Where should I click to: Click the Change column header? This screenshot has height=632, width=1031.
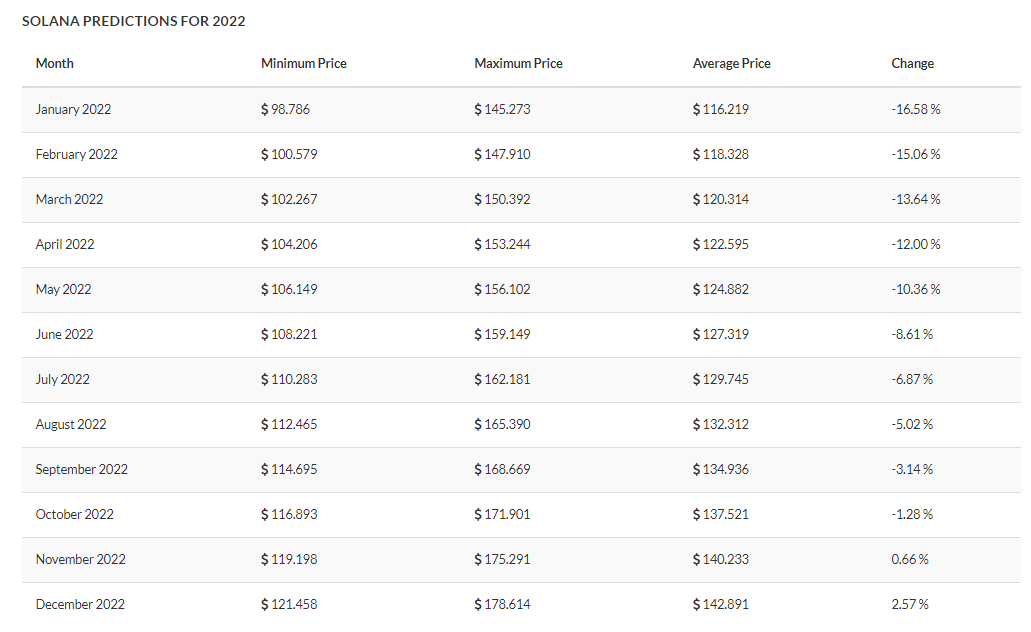pos(913,64)
